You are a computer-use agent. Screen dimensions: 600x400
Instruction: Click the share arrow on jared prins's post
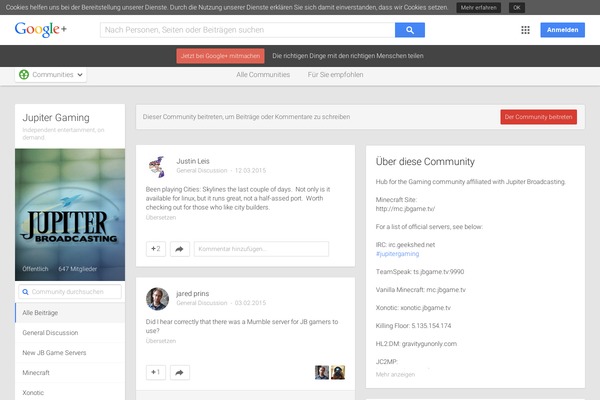click(x=179, y=372)
